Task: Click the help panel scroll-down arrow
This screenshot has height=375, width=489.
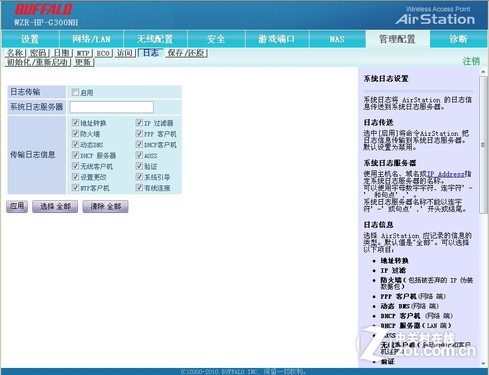Action: (x=483, y=363)
